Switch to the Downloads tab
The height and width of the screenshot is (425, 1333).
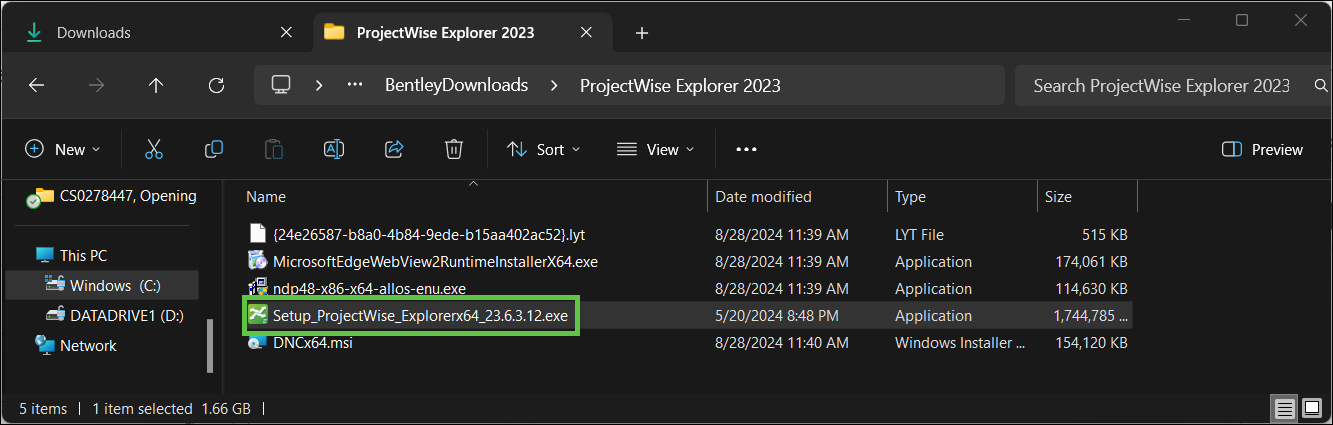[94, 33]
